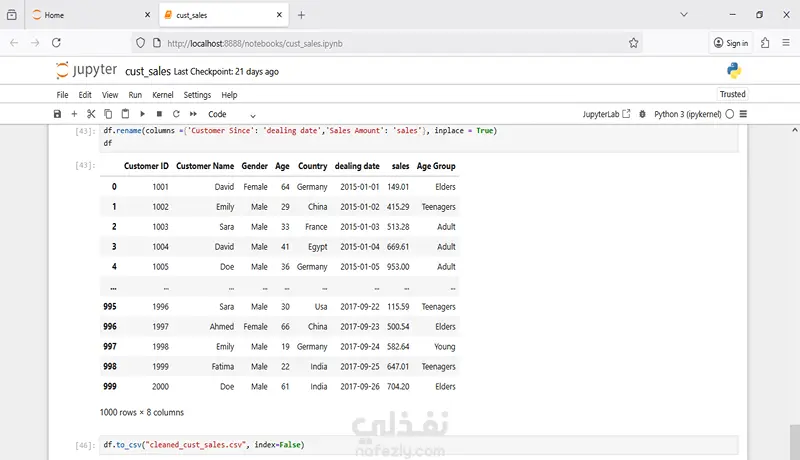Click the shield tracking protection icon
Screen dimensions: 800x460
(x=140, y=43)
